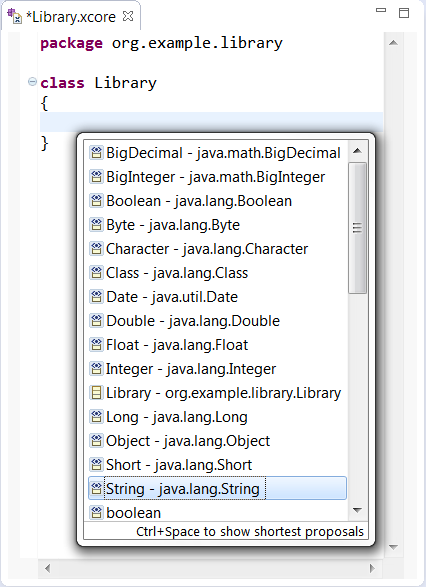This screenshot has width=426, height=587.
Task: Click the closing curly brace
Action: [45, 143]
